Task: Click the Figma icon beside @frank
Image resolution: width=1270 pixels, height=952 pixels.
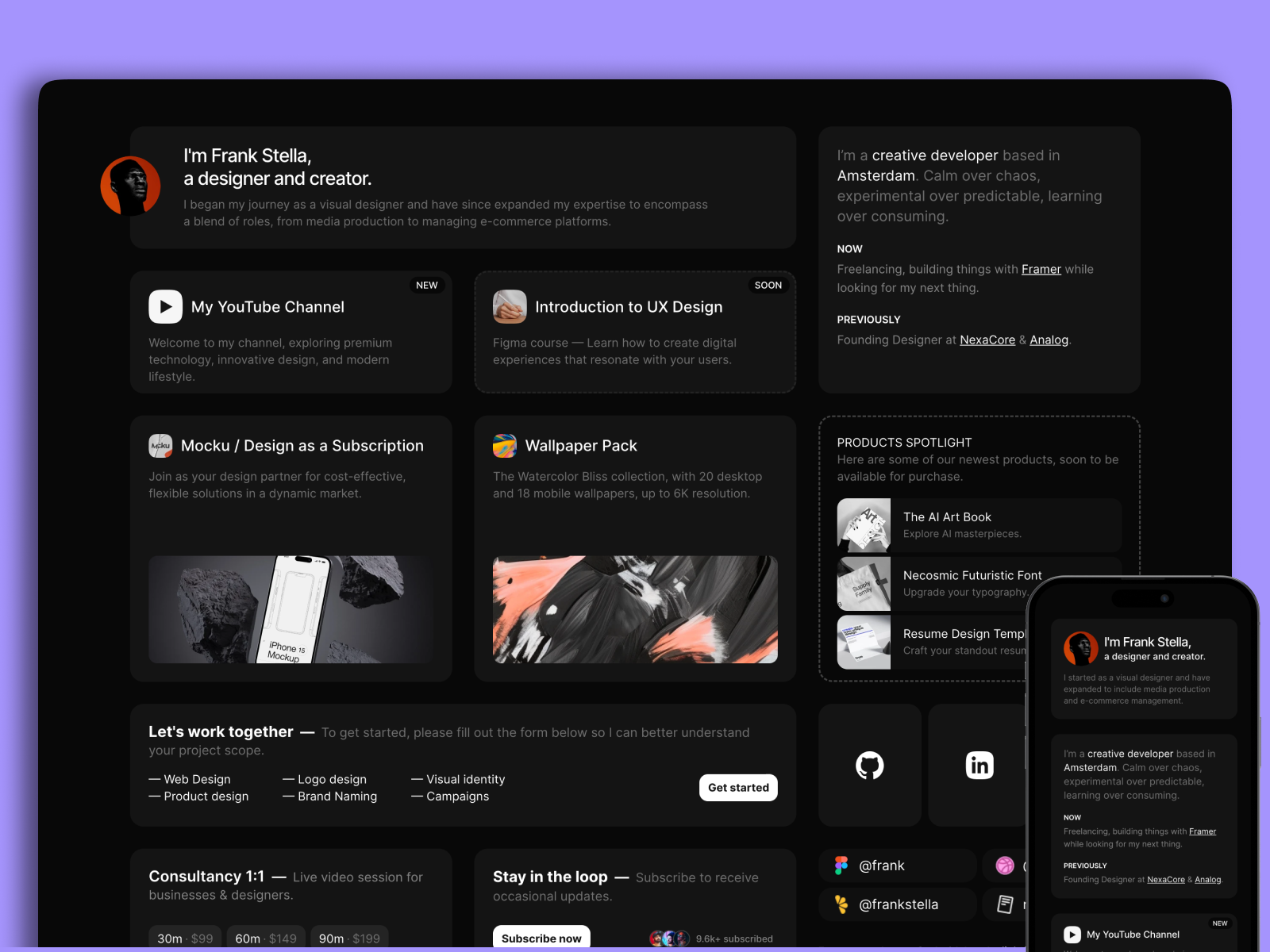Action: (x=841, y=866)
